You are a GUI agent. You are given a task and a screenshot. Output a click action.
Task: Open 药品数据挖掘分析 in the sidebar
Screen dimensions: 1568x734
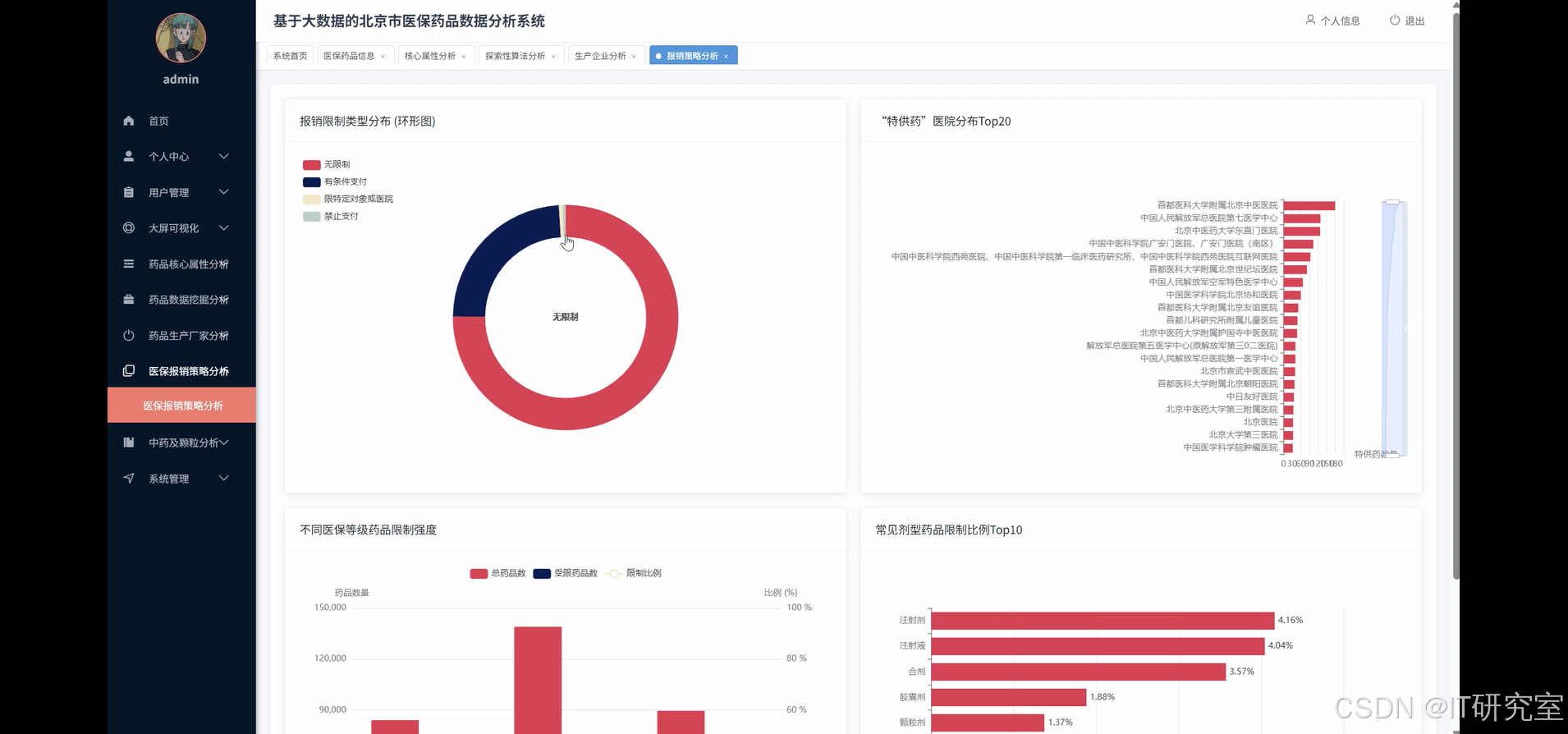pos(181,300)
